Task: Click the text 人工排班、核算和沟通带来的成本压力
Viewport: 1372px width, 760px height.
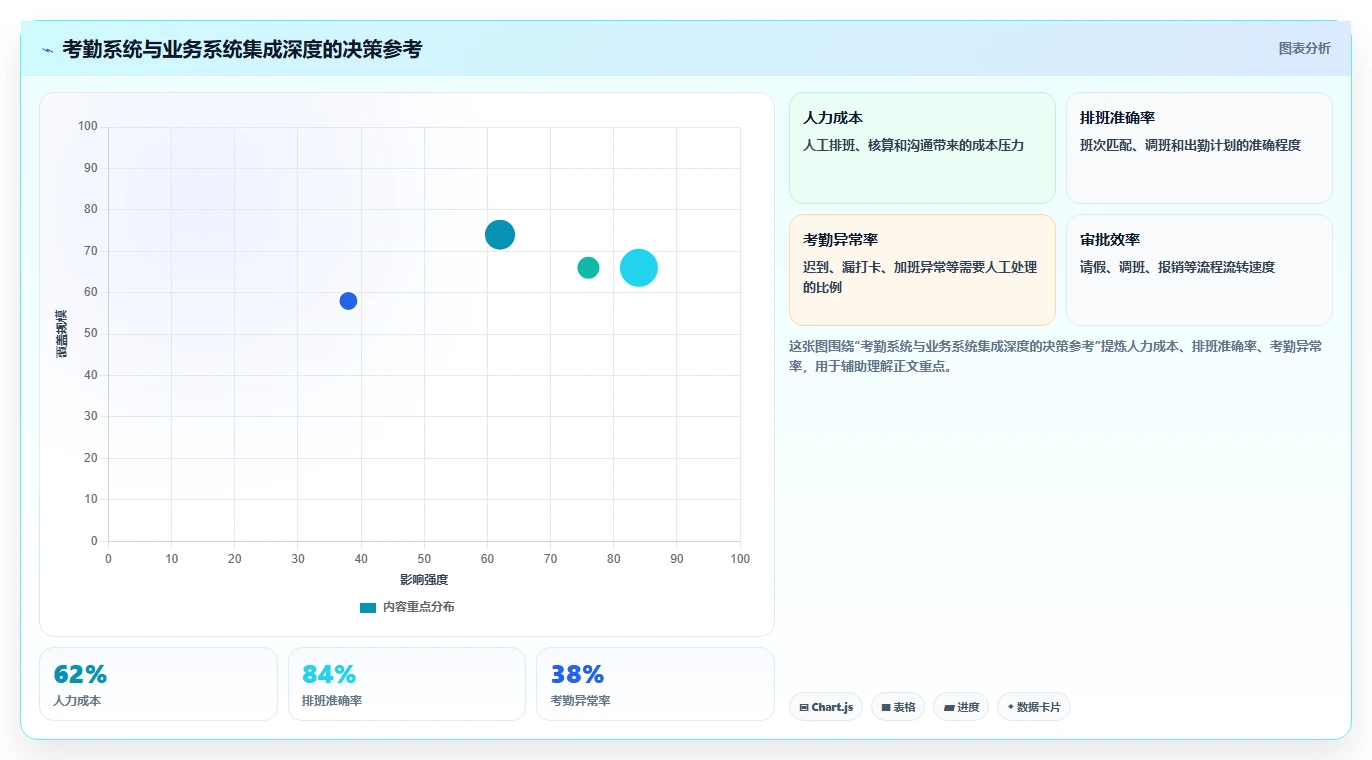Action: (914, 145)
